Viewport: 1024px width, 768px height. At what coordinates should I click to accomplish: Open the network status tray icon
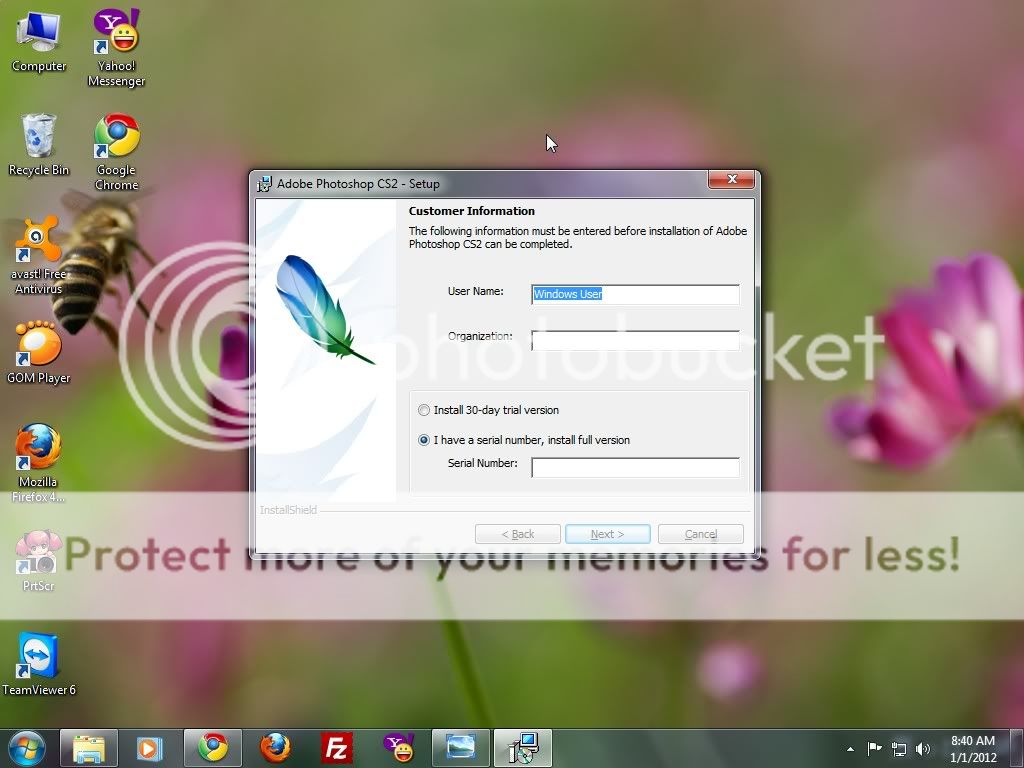click(x=899, y=749)
